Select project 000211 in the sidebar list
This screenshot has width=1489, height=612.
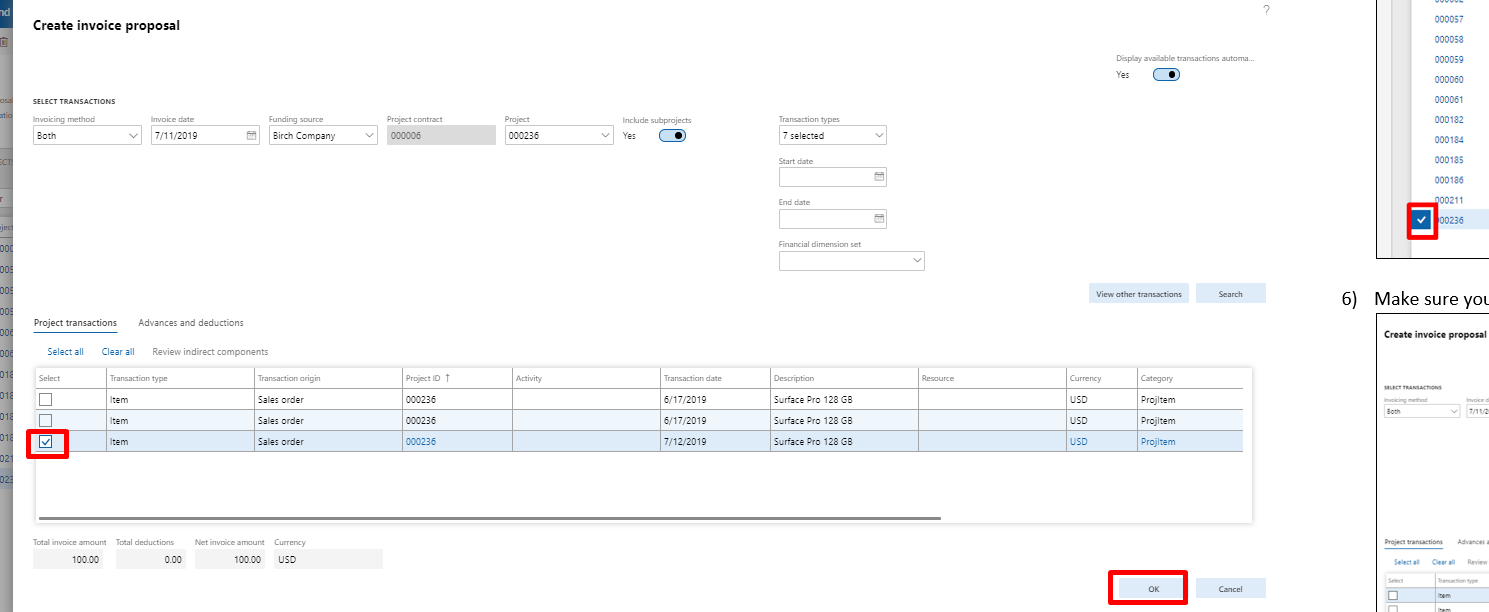pyautogui.click(x=1449, y=200)
